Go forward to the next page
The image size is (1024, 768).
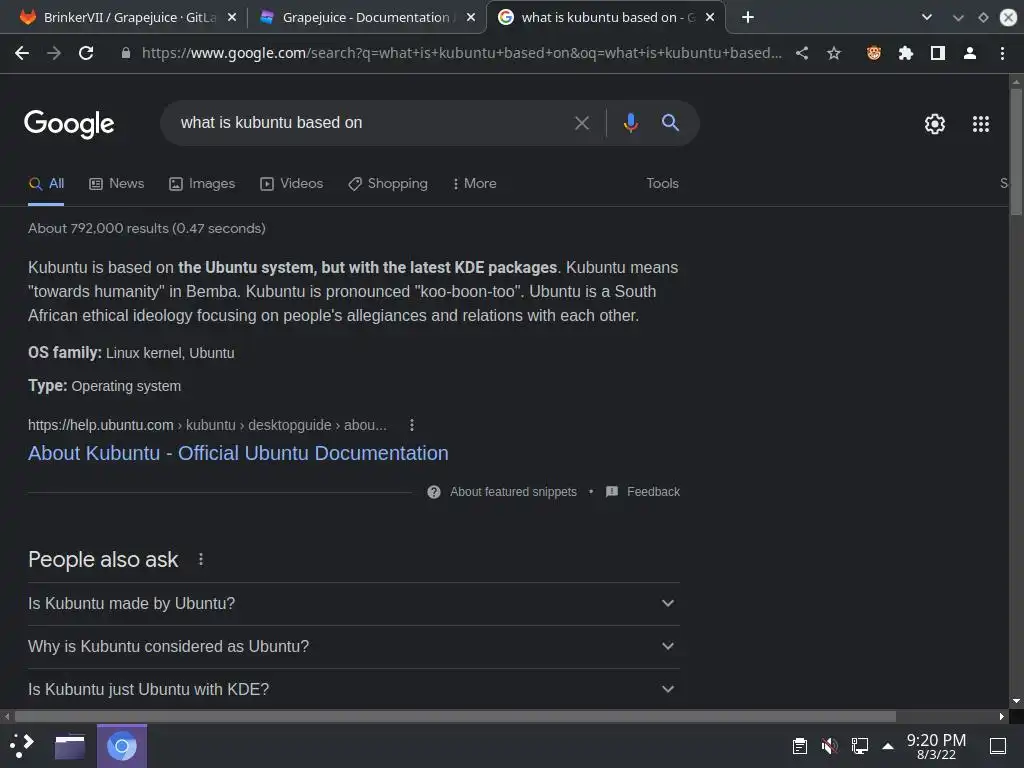54,53
